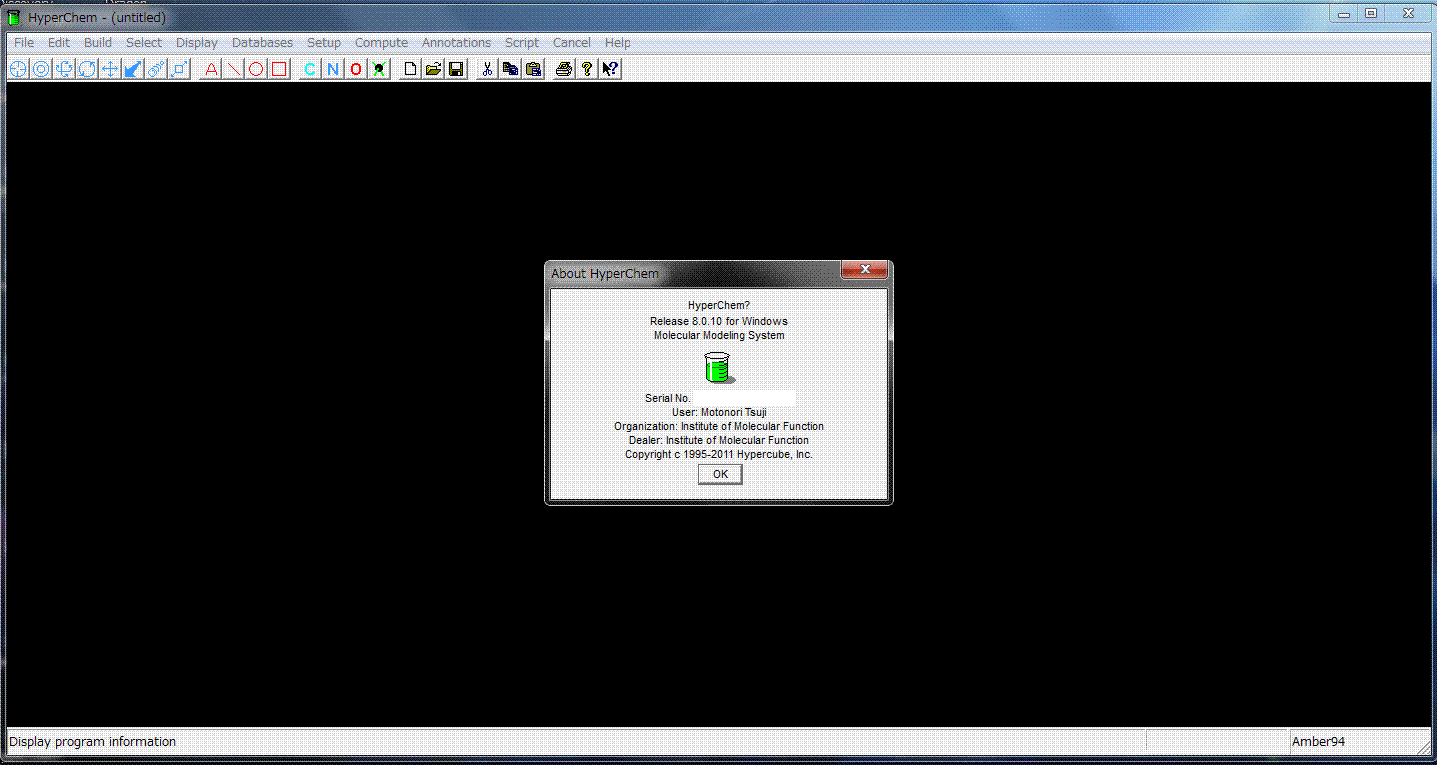
Task: Open the Compute menu
Action: (x=382, y=43)
